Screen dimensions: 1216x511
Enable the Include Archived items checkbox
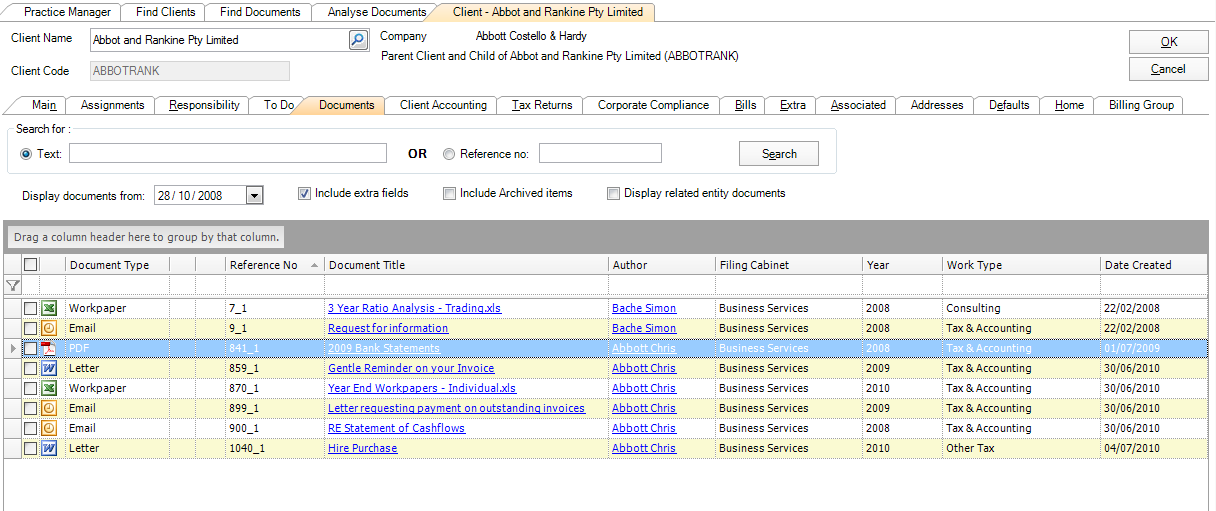pos(450,193)
